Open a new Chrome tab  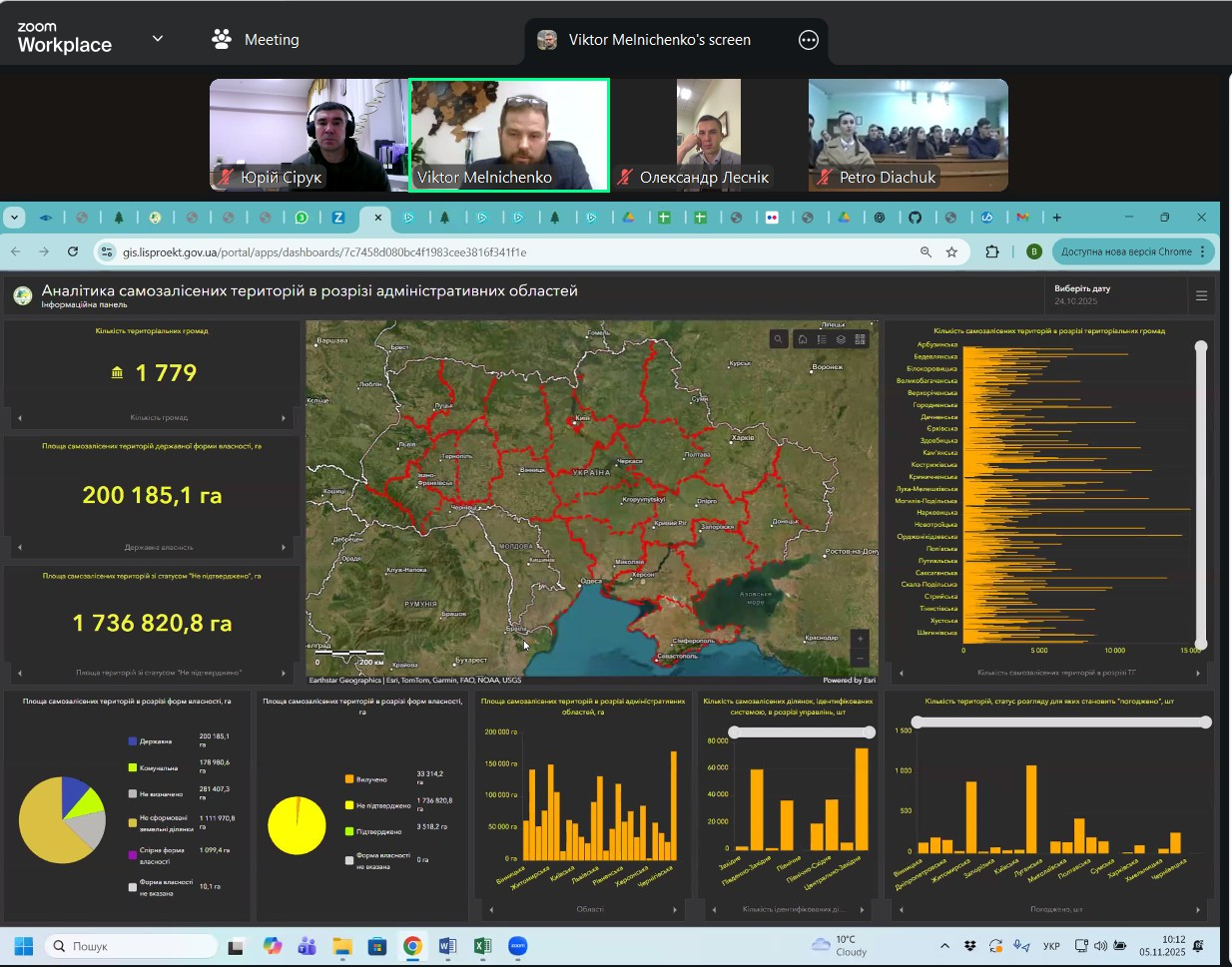tap(1056, 218)
